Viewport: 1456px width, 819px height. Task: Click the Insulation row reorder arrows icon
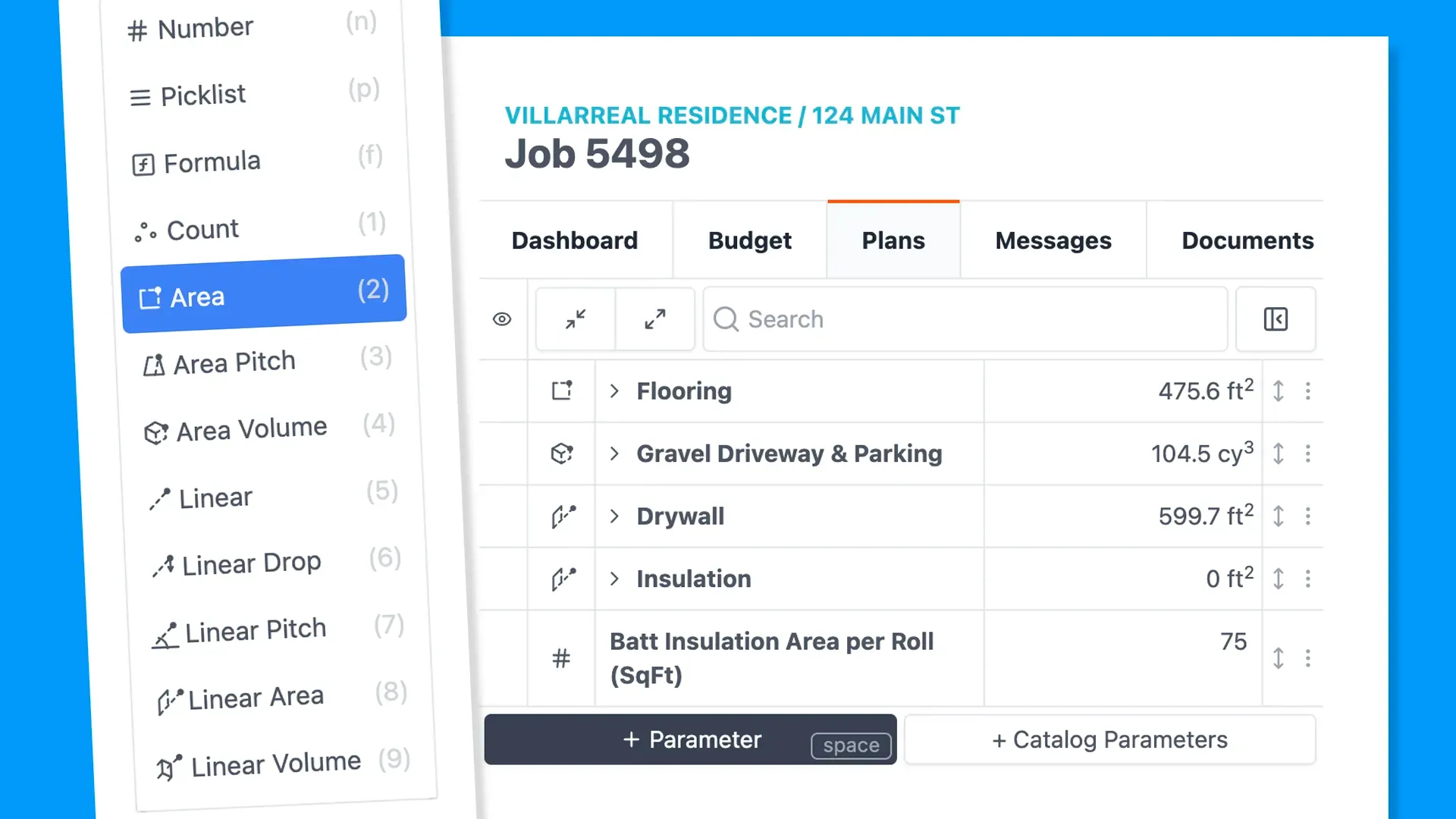click(x=1279, y=579)
